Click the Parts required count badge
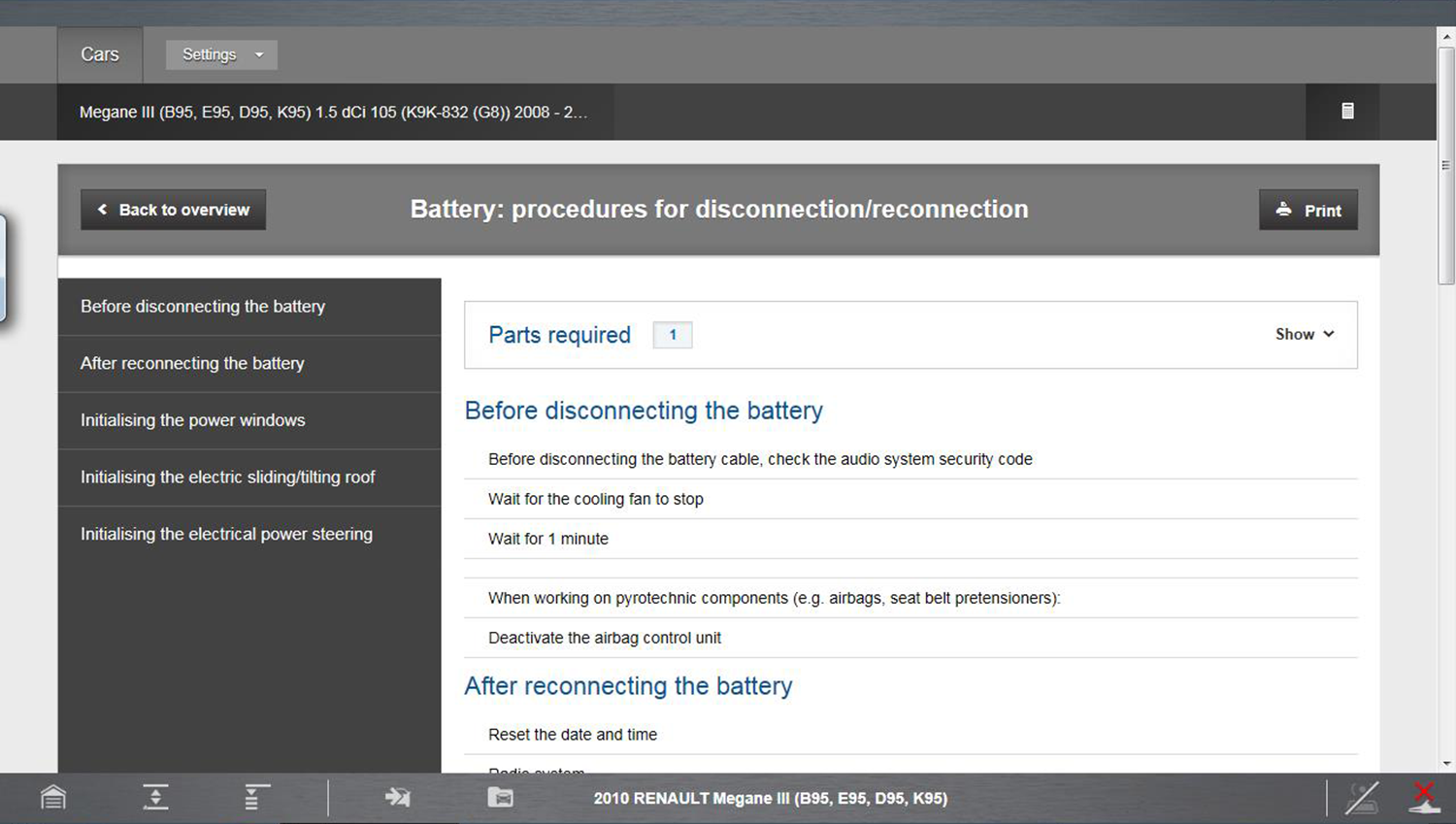Viewport: 1456px width, 824px height. (x=672, y=335)
